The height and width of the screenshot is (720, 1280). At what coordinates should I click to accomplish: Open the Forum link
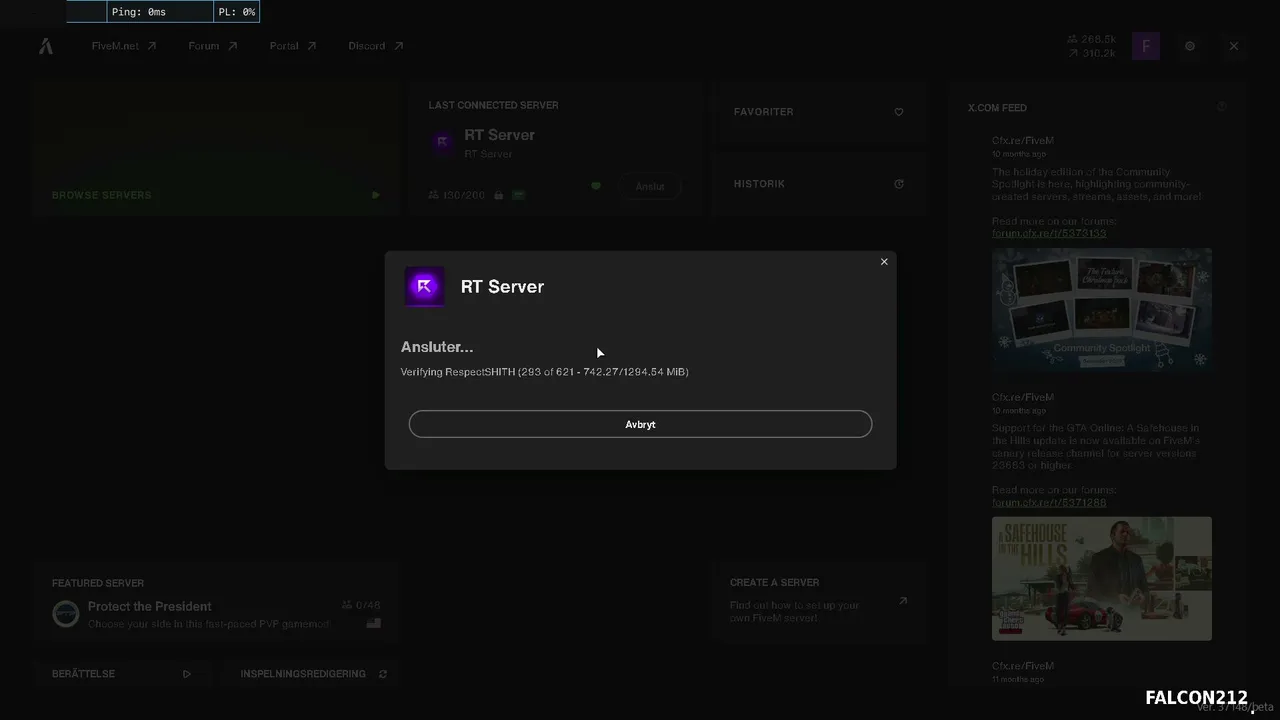[212, 46]
